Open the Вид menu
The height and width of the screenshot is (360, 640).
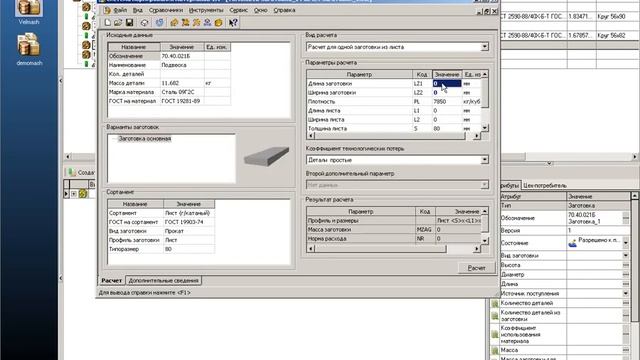[x=138, y=10]
